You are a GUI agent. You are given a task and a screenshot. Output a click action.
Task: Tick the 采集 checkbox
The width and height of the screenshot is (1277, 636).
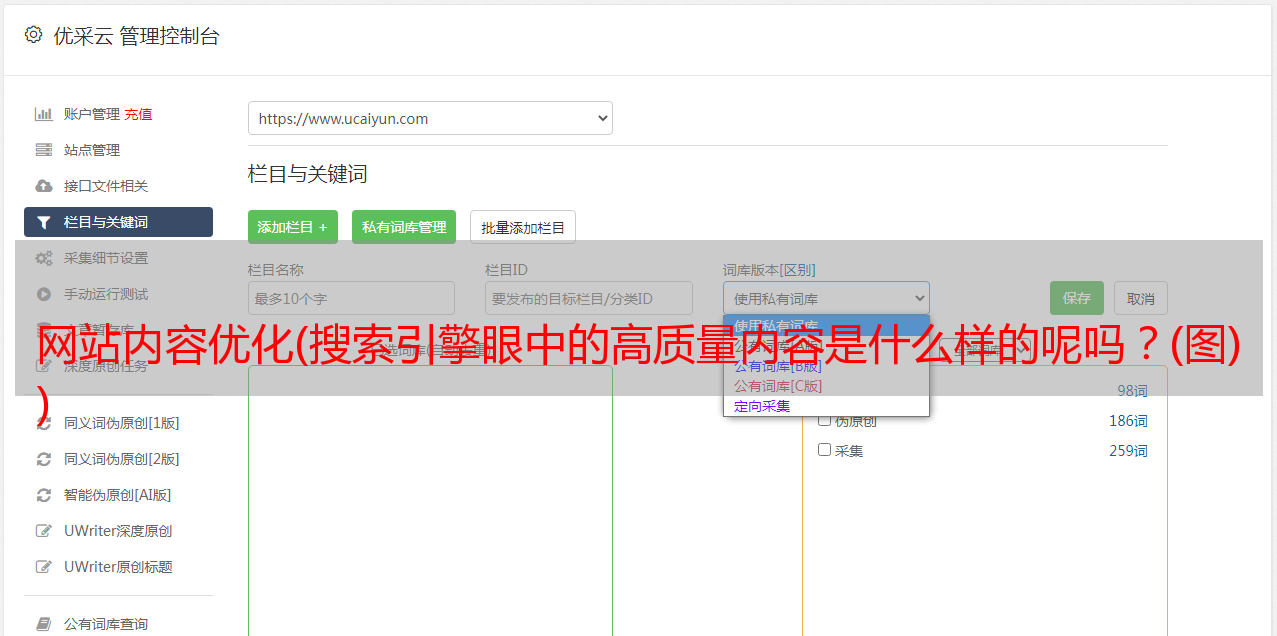click(825, 450)
